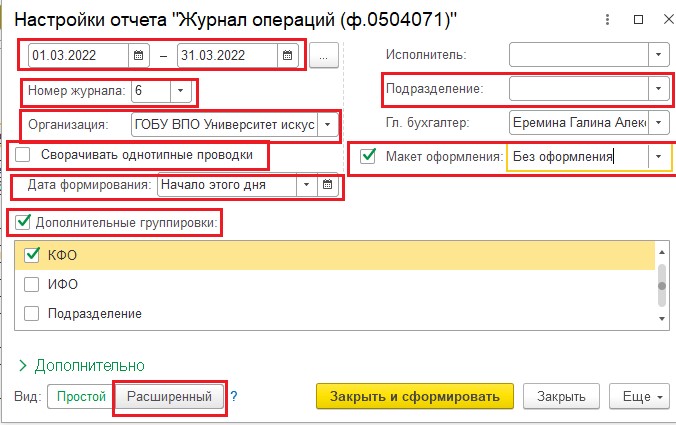Uncheck Дополнительные группировки checkbox
676x425 pixels.
pos(22,222)
